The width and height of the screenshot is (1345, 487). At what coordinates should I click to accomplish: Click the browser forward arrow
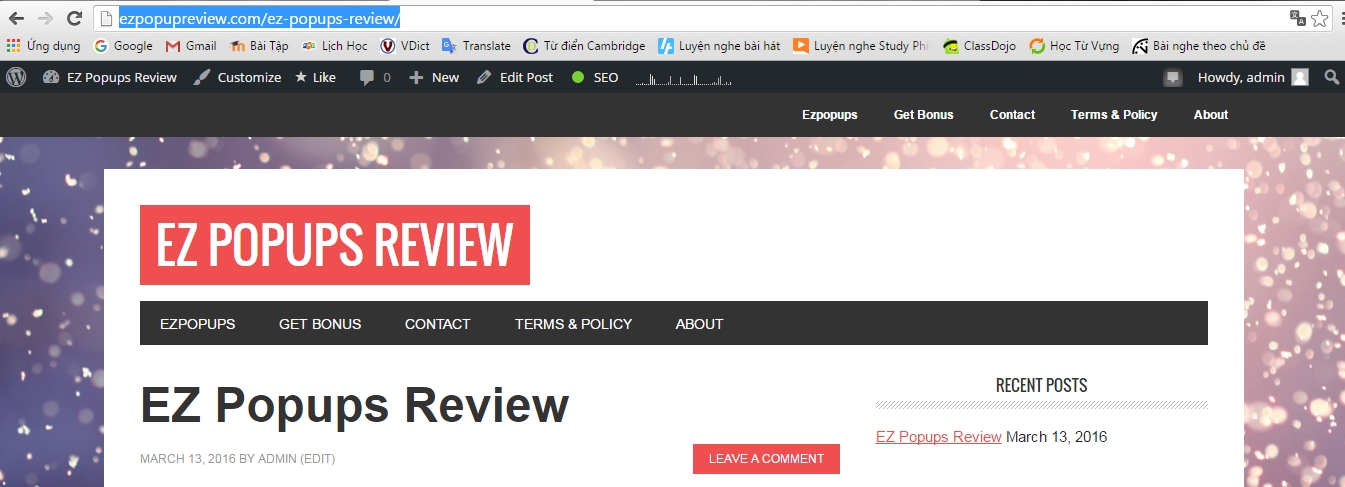[45, 18]
